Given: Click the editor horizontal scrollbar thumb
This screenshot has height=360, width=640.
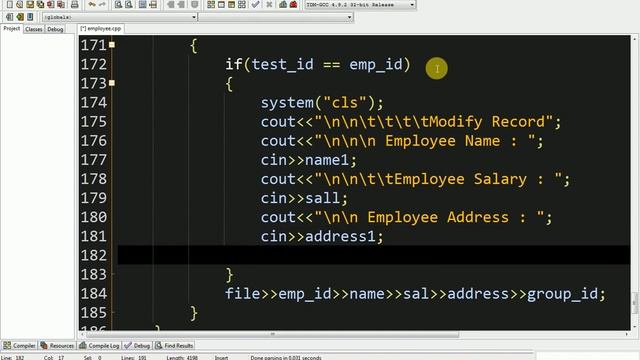Looking at the screenshot, I should pyautogui.click(x=273, y=334).
